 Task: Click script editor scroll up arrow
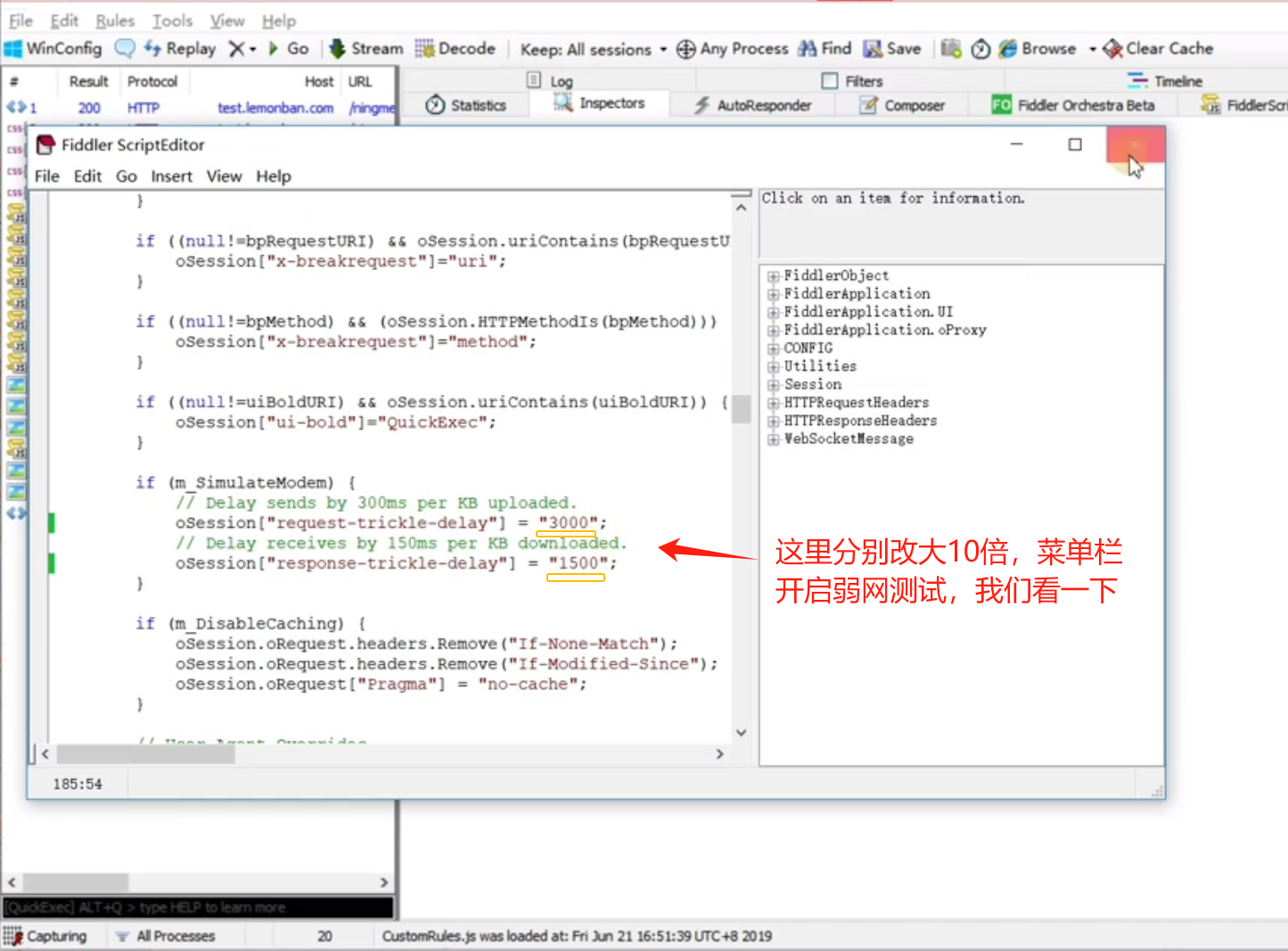coord(741,208)
